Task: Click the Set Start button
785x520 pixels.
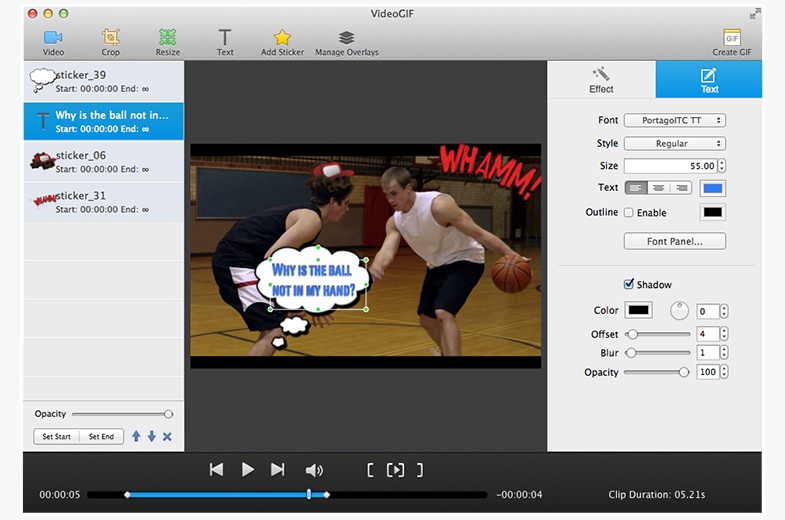Action: pos(56,437)
